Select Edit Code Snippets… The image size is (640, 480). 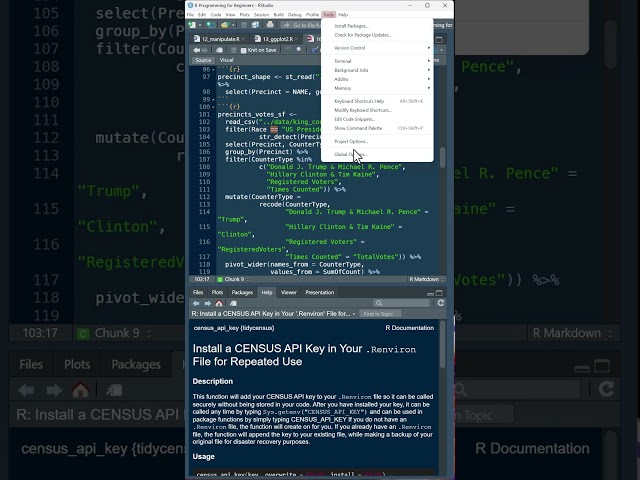click(x=377, y=119)
